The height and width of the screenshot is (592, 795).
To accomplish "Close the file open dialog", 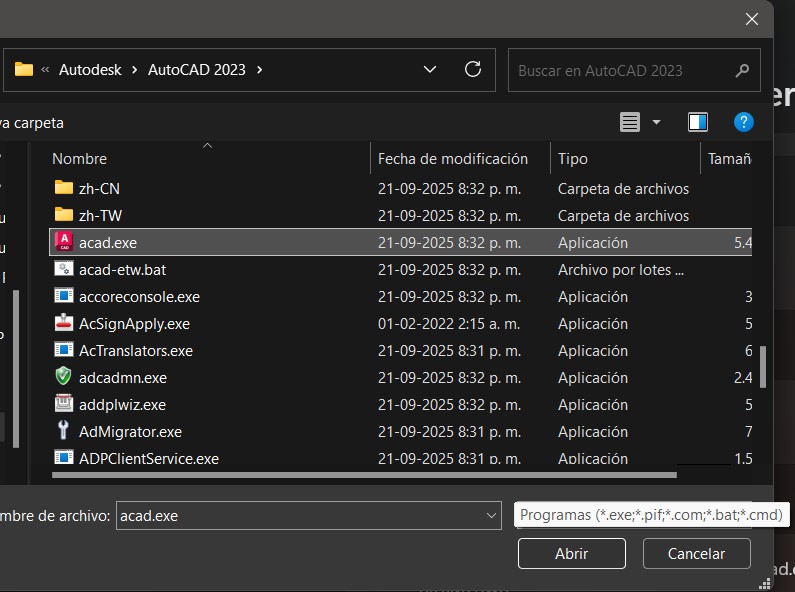I will (x=752, y=19).
